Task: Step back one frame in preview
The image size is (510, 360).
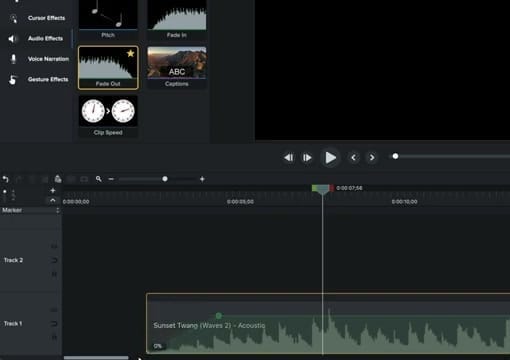Action: (289, 157)
